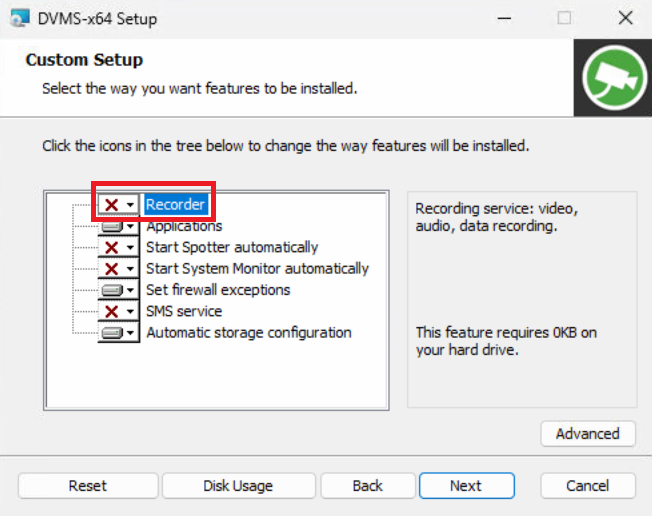Open the Advanced options button
The height and width of the screenshot is (516, 652).
pyautogui.click(x=588, y=434)
